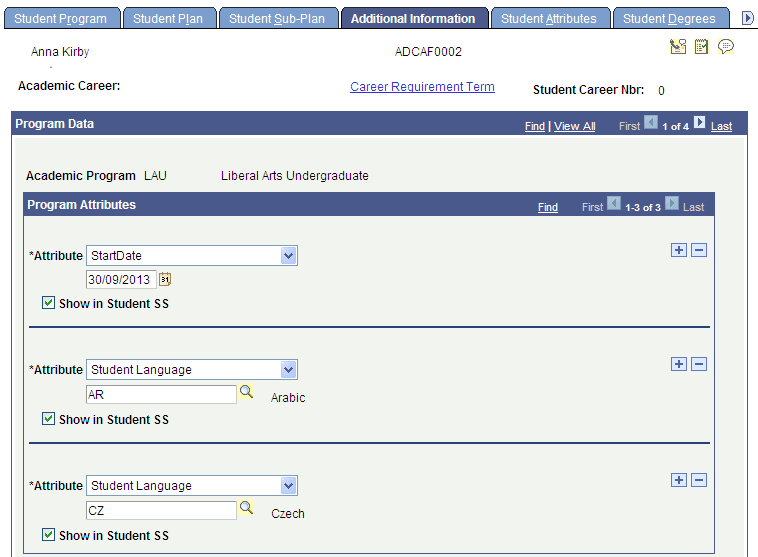
Task: Click Liberal Arts Undergraduate description
Action: point(294,176)
